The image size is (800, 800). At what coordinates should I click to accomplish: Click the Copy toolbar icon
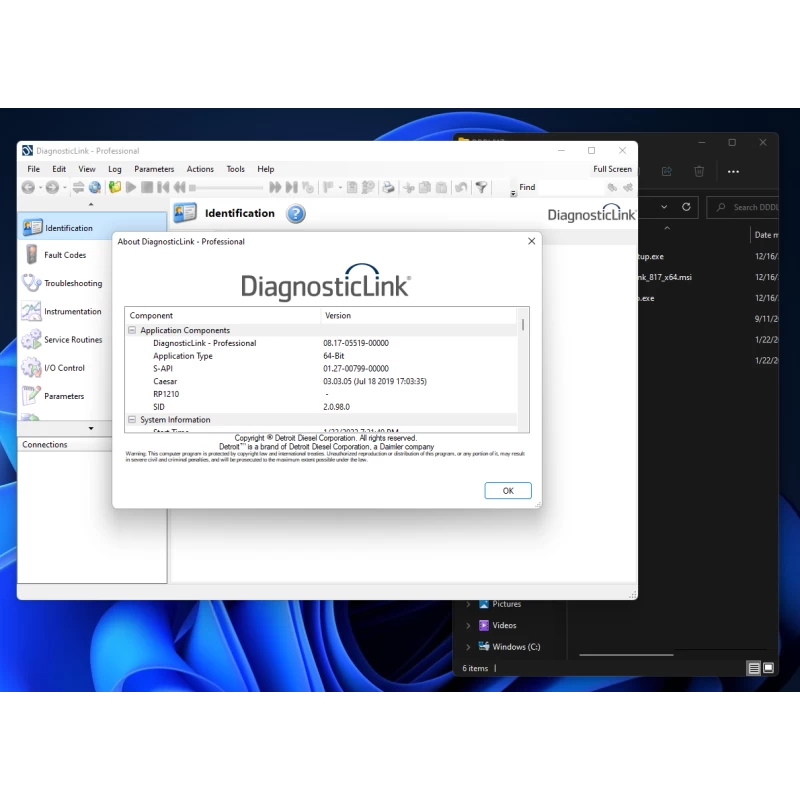coord(424,187)
